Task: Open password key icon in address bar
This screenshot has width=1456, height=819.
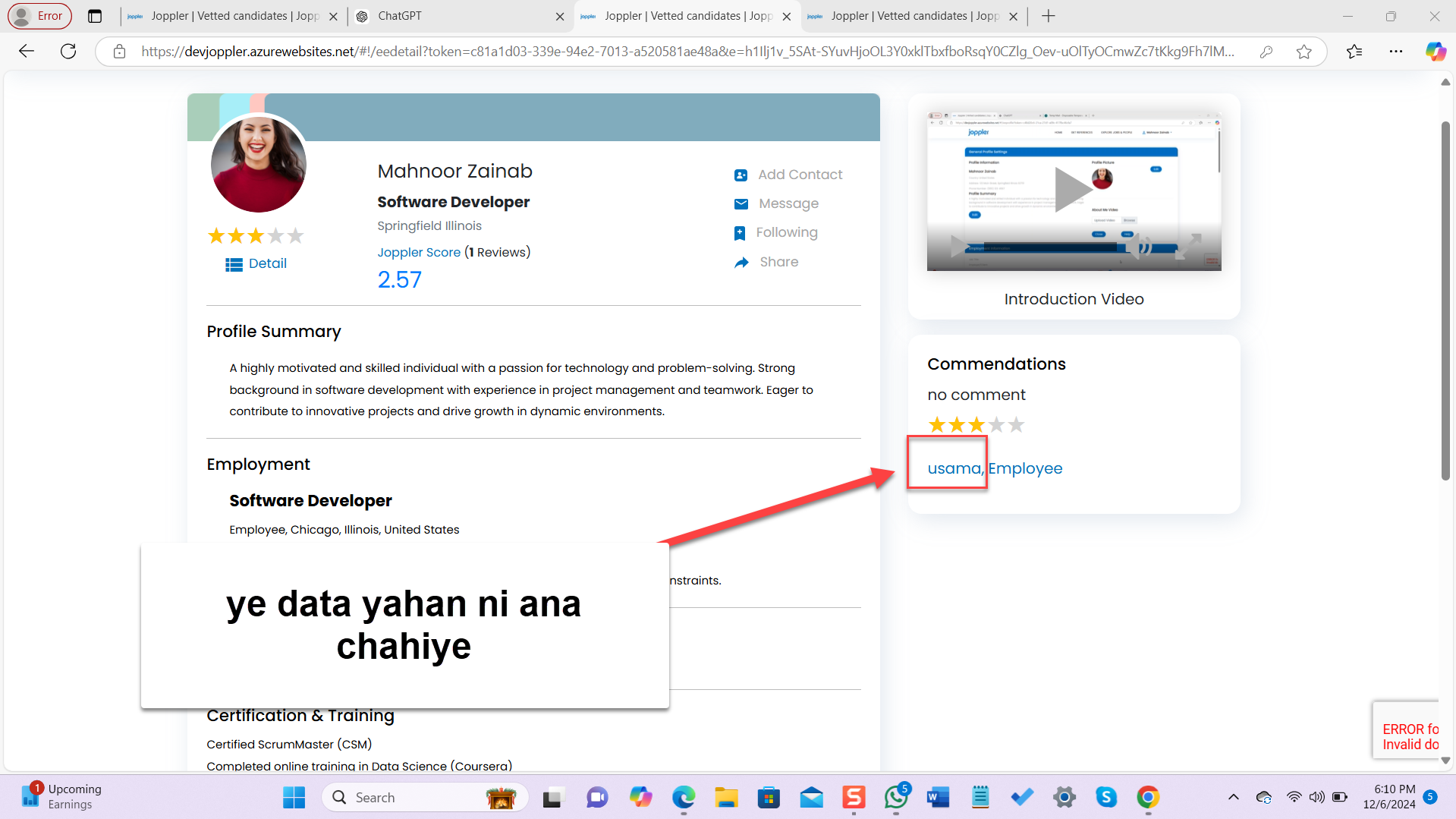Action: click(x=1266, y=52)
